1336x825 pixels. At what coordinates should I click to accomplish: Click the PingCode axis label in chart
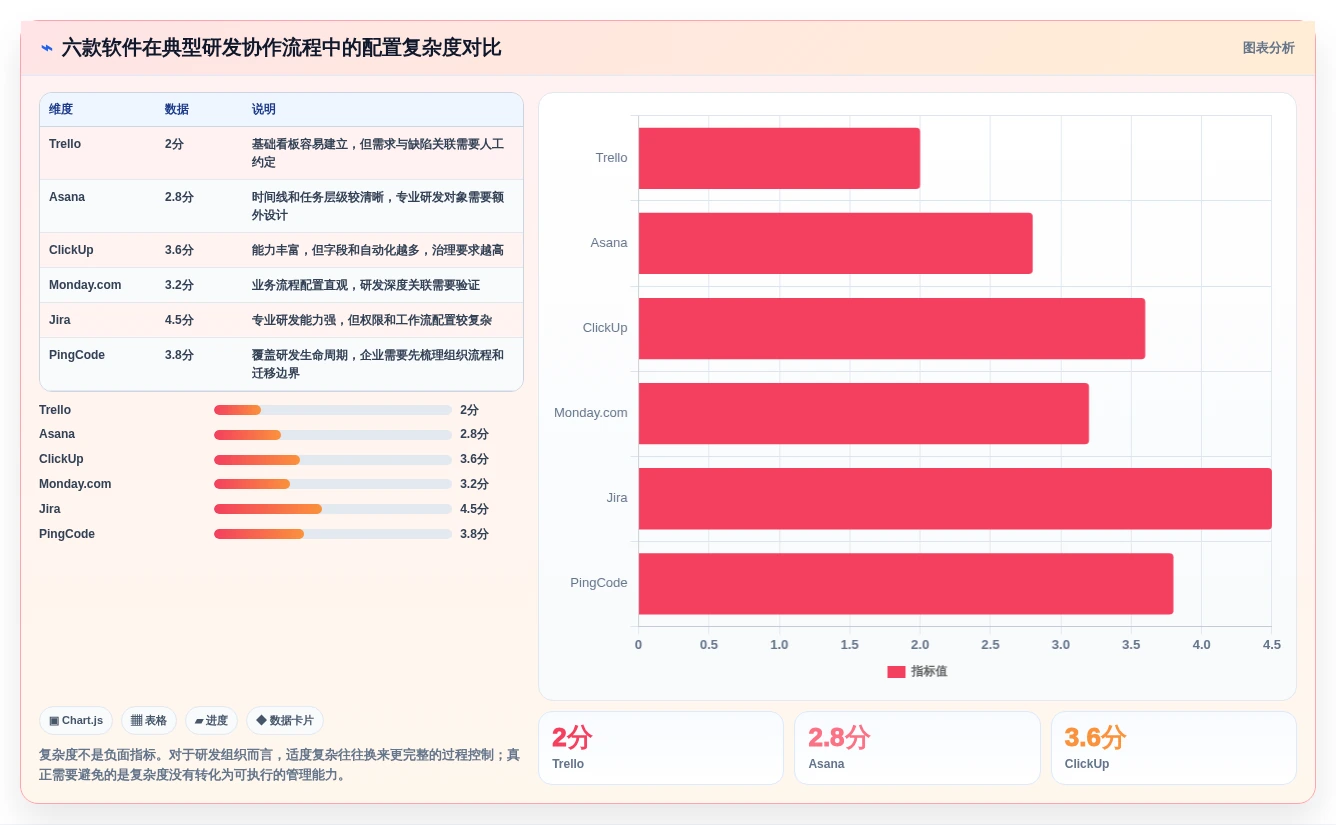pos(599,583)
